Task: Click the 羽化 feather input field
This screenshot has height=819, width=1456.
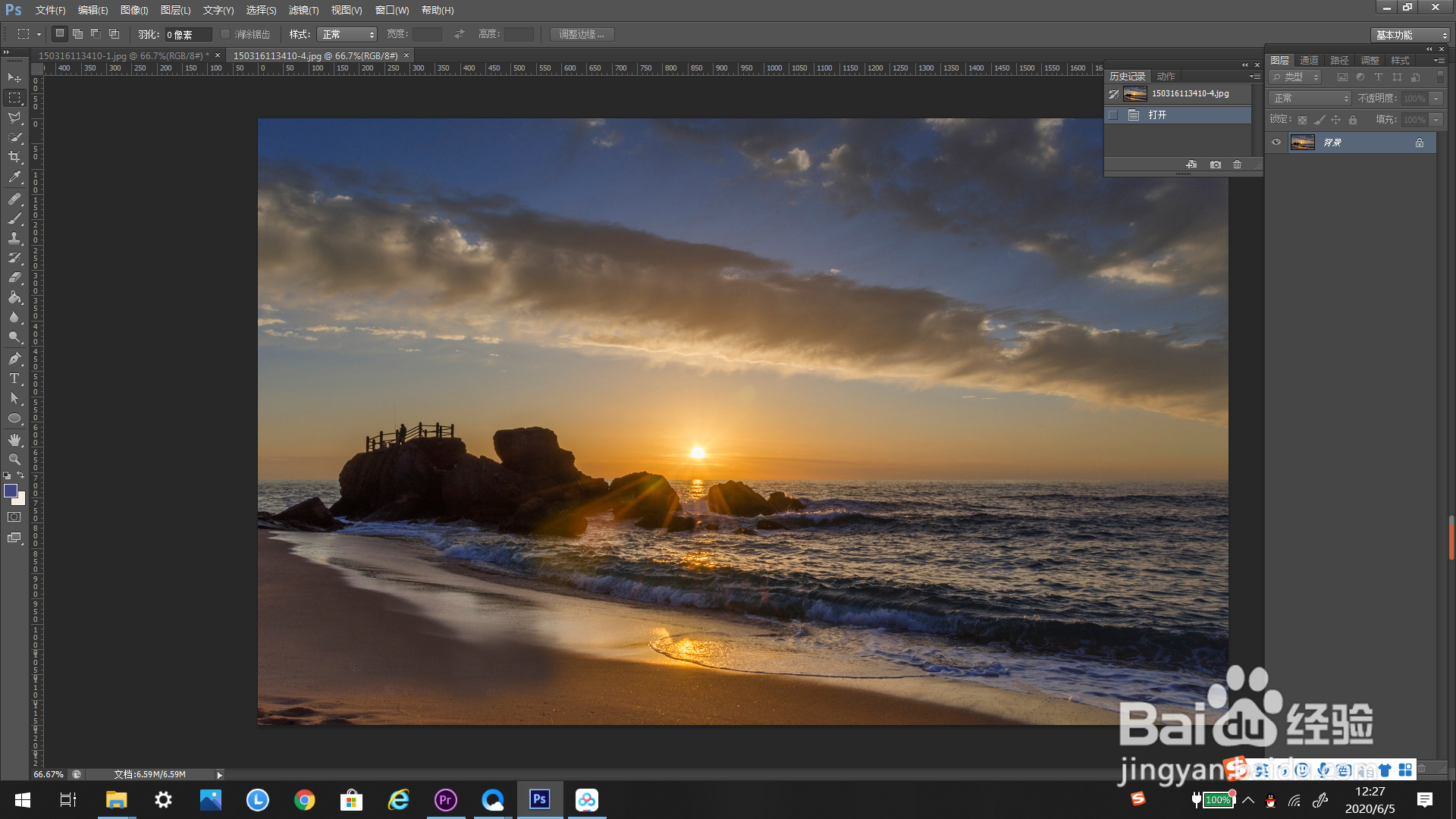Action: [187, 34]
